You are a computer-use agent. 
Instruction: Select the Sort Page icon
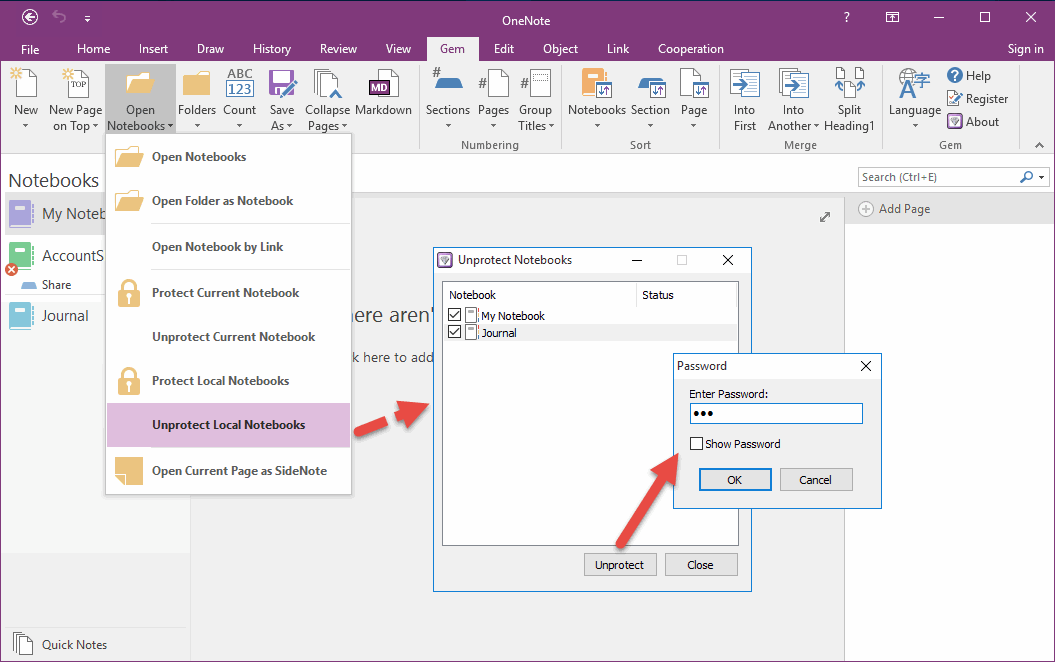pos(694,83)
